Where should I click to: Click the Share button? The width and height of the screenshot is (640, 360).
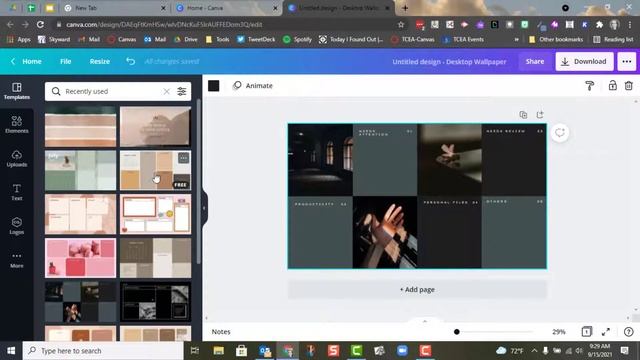click(x=535, y=61)
